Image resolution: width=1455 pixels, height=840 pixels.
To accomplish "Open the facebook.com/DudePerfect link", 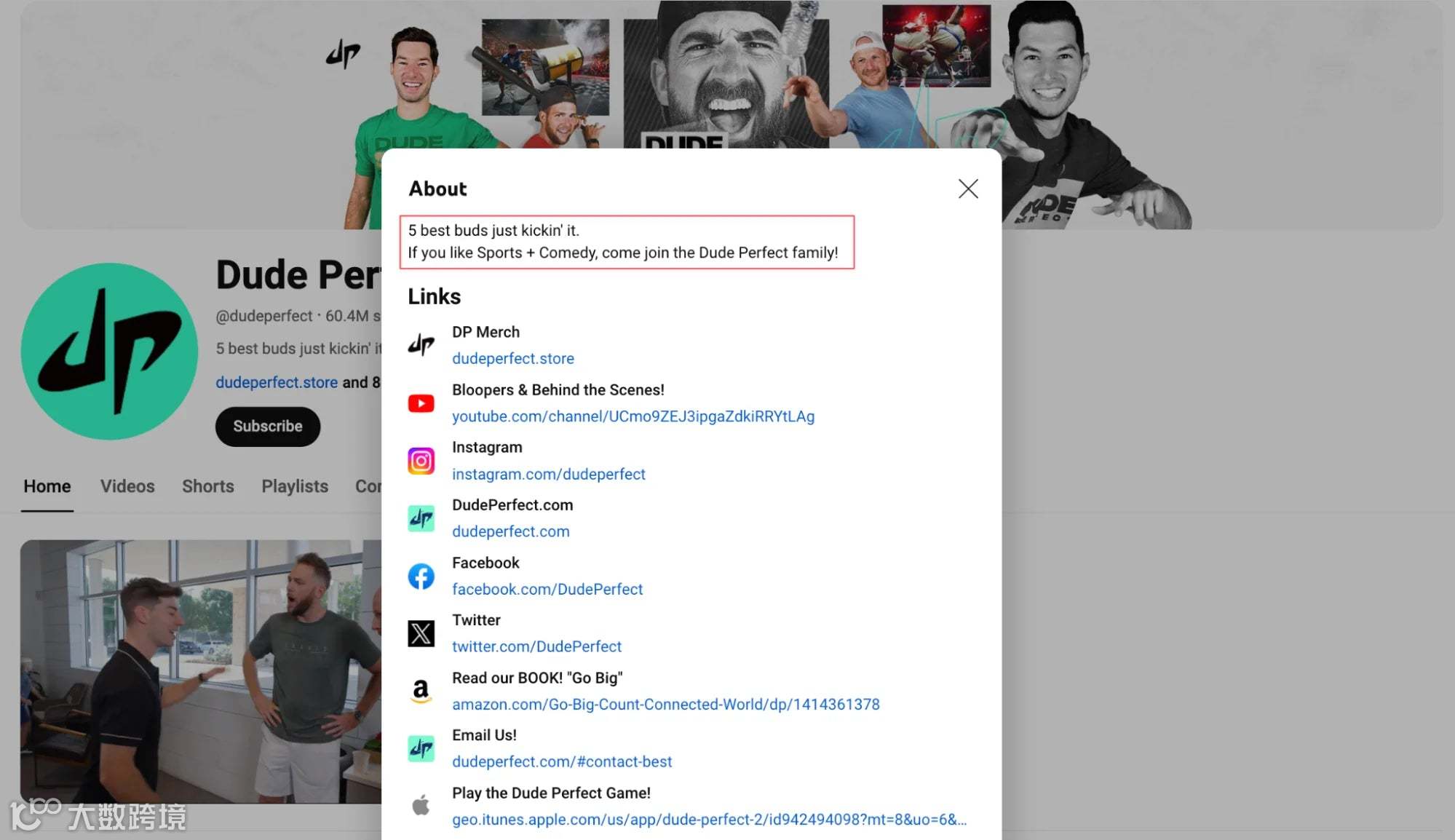I will pyautogui.click(x=547, y=590).
